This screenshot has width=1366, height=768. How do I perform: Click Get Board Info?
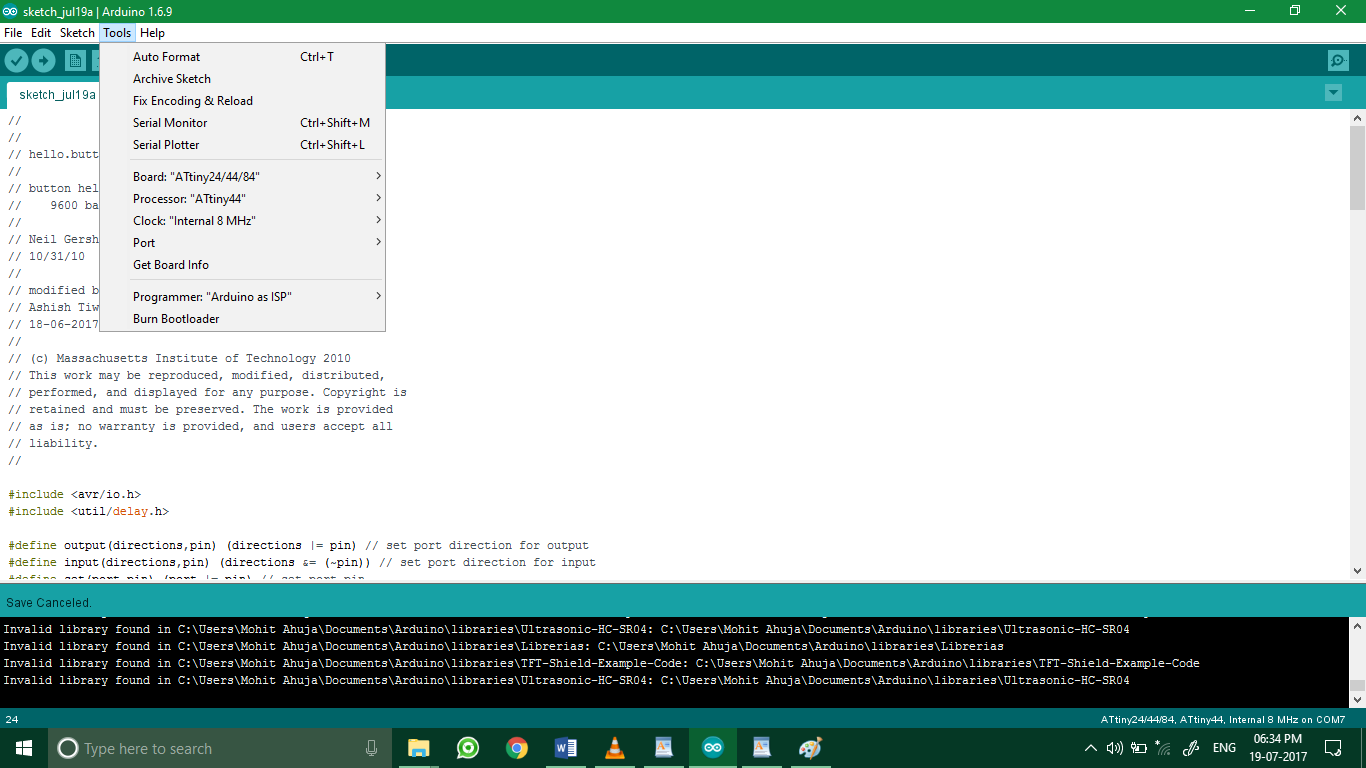242,265
